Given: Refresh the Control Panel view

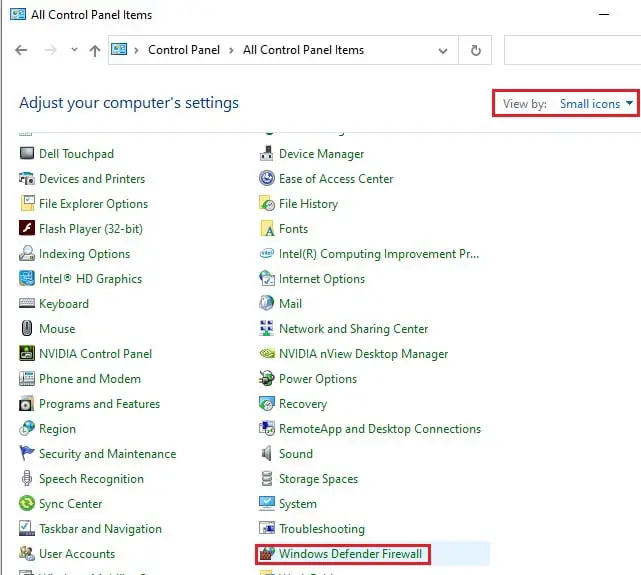Looking at the screenshot, I should pos(475,51).
